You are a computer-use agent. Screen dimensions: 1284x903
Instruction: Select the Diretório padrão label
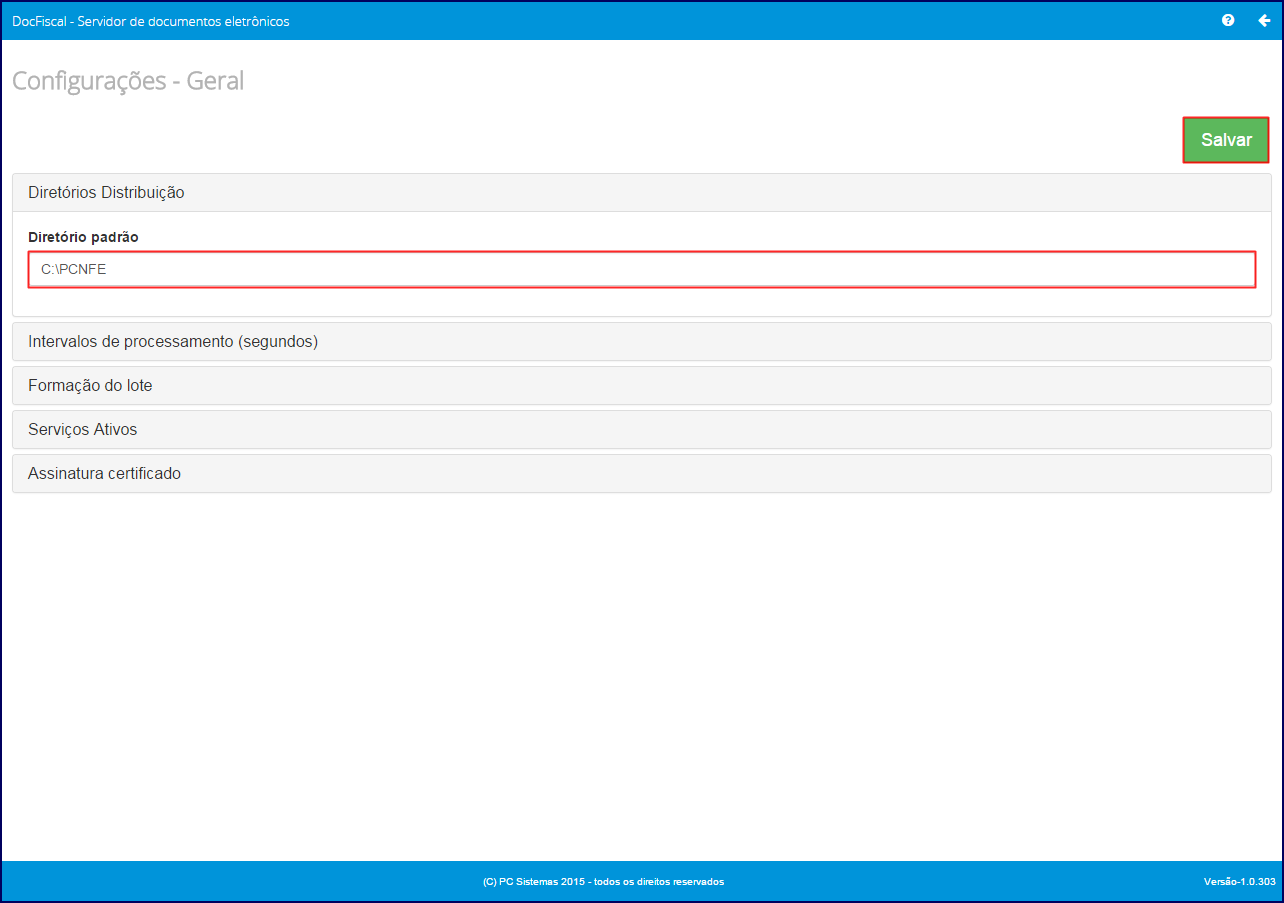click(x=83, y=237)
